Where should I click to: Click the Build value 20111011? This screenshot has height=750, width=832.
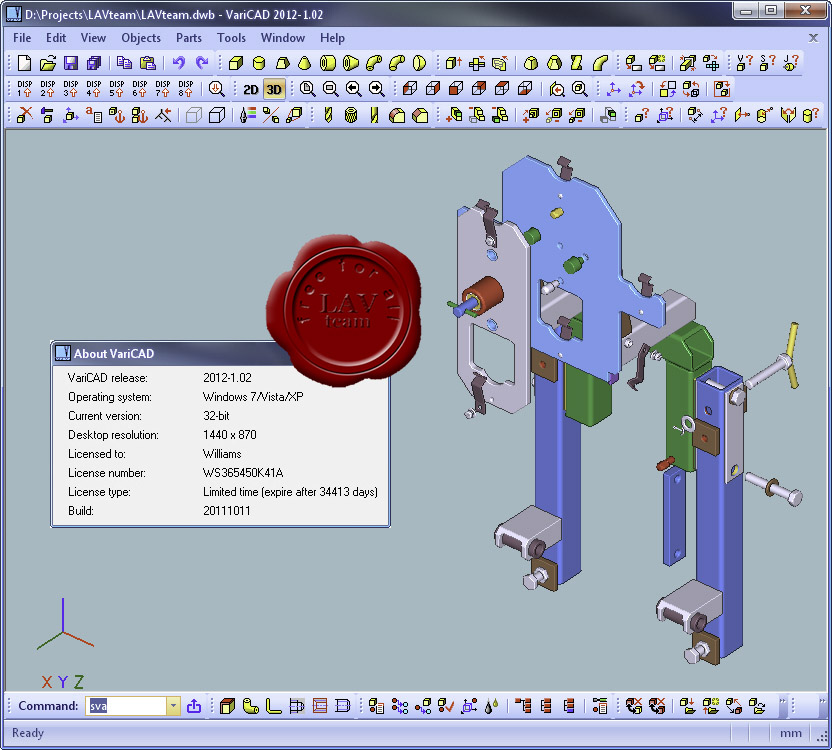click(227, 511)
